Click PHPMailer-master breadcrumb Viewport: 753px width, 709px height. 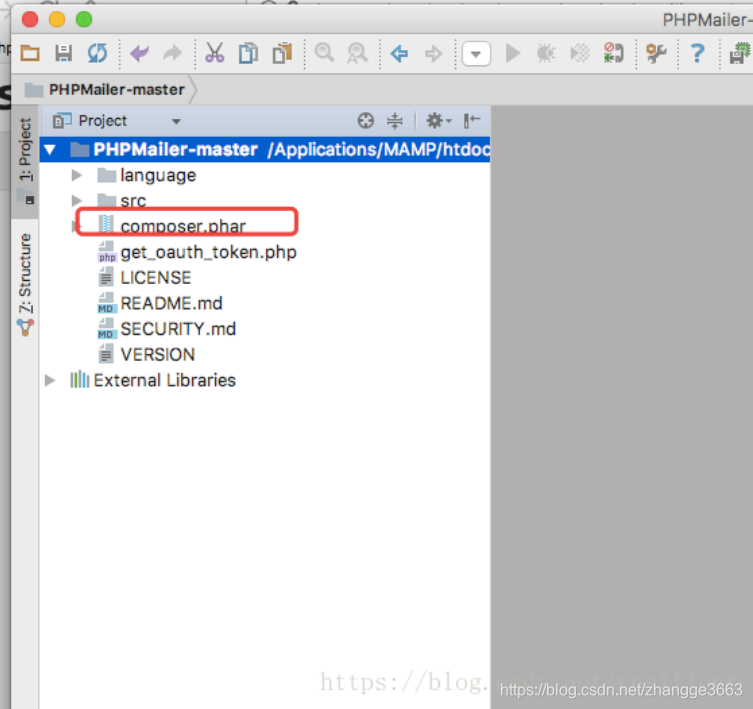pyautogui.click(x=117, y=89)
